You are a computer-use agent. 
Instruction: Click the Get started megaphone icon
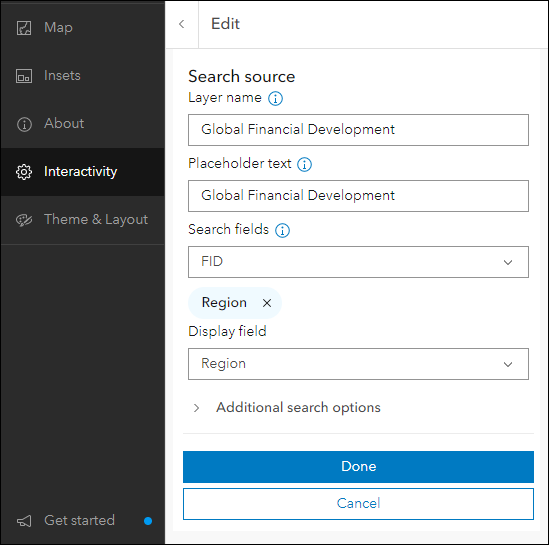click(x=24, y=521)
